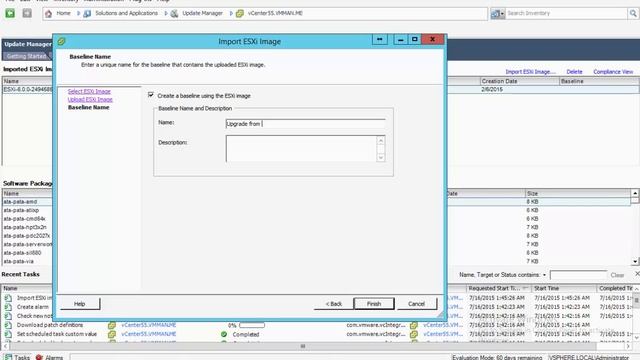Go to the Select ESXi Image step
This screenshot has width=640, height=360.
tap(89, 91)
